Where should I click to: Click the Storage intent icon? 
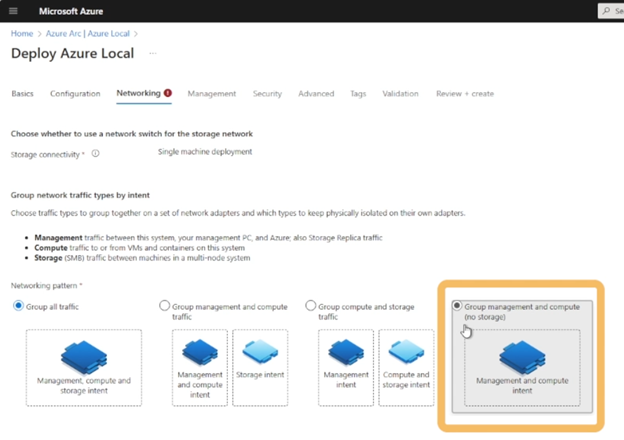coord(260,352)
